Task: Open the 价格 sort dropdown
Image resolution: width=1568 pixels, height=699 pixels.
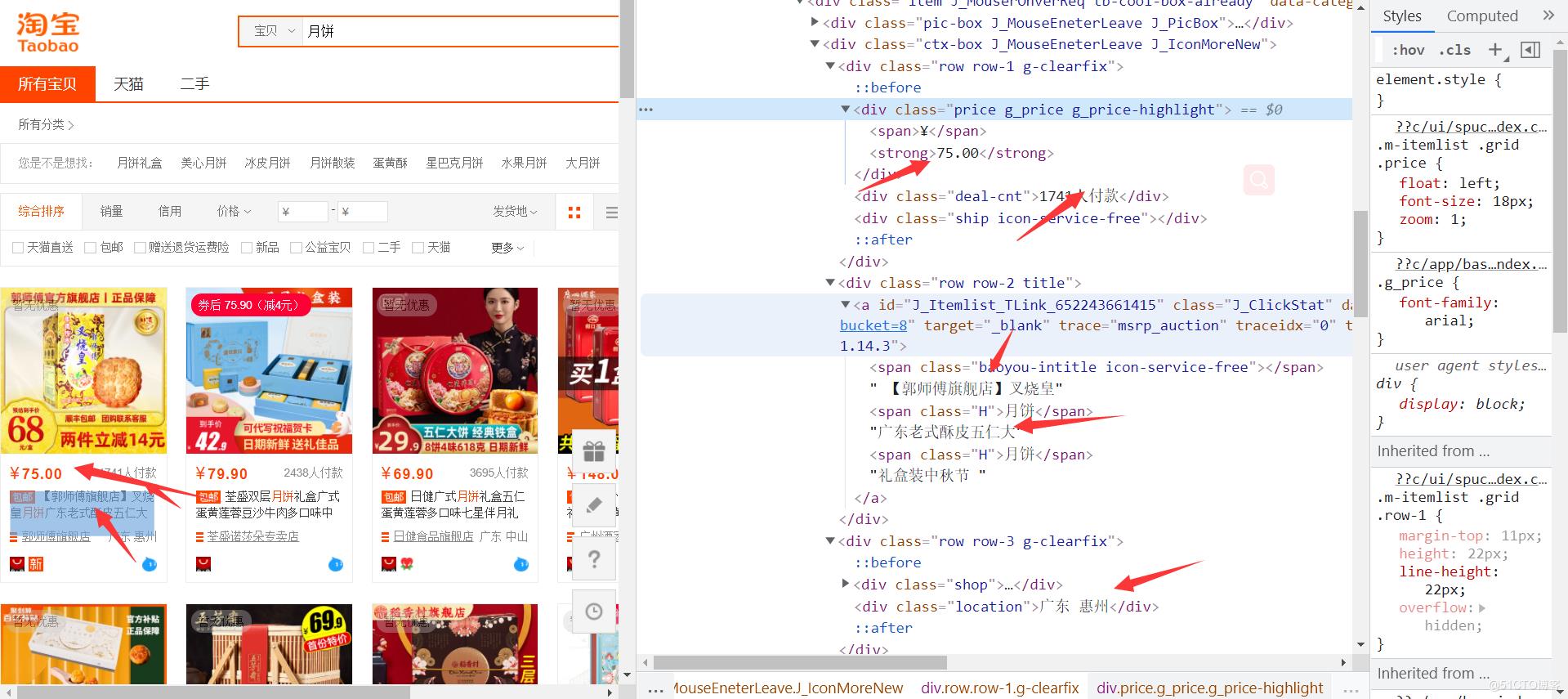Action: click(234, 211)
